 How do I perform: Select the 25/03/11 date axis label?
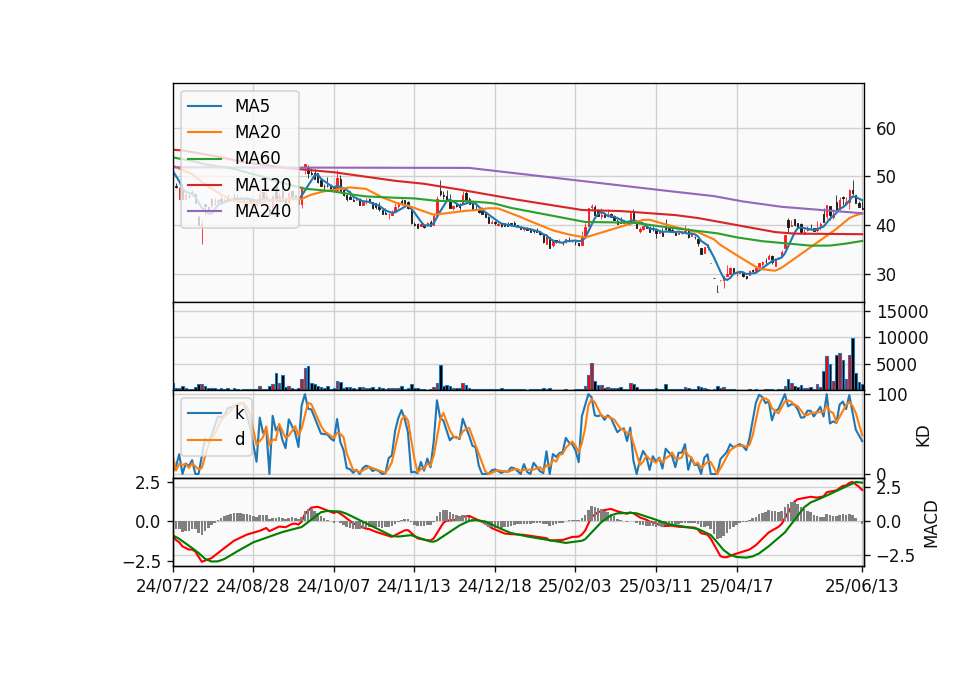(656, 586)
